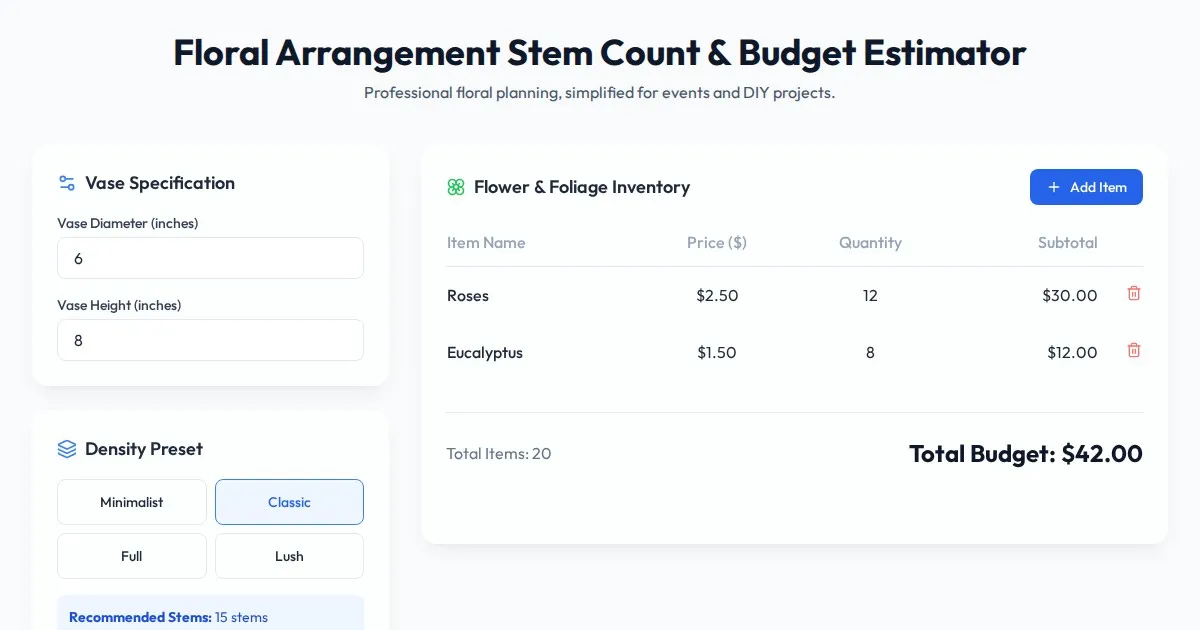Change the Eucalyptus quantity of 8
The image size is (1200, 630).
click(870, 353)
